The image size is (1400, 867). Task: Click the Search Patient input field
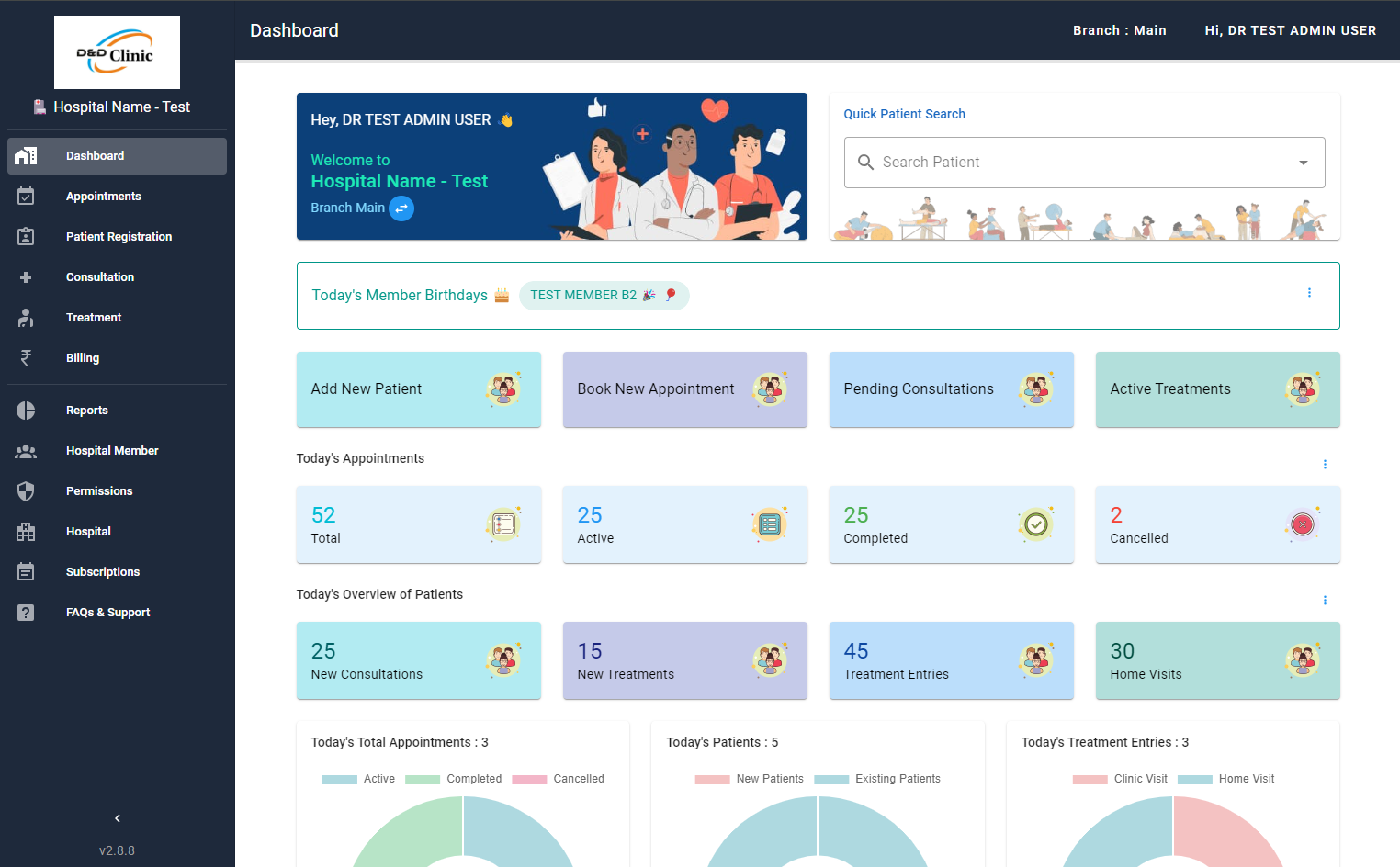(x=1084, y=163)
